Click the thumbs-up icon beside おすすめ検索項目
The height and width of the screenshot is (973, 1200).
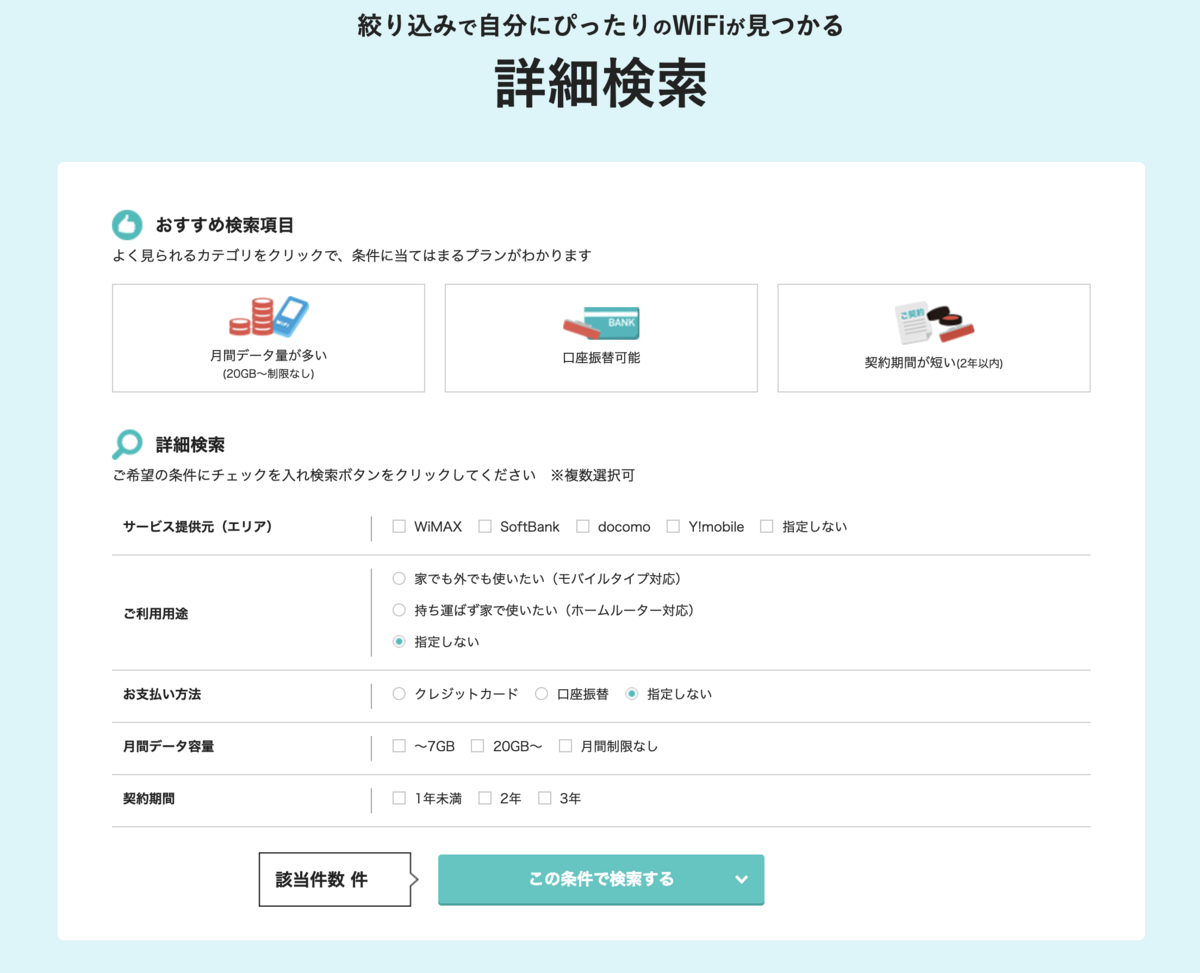[127, 225]
